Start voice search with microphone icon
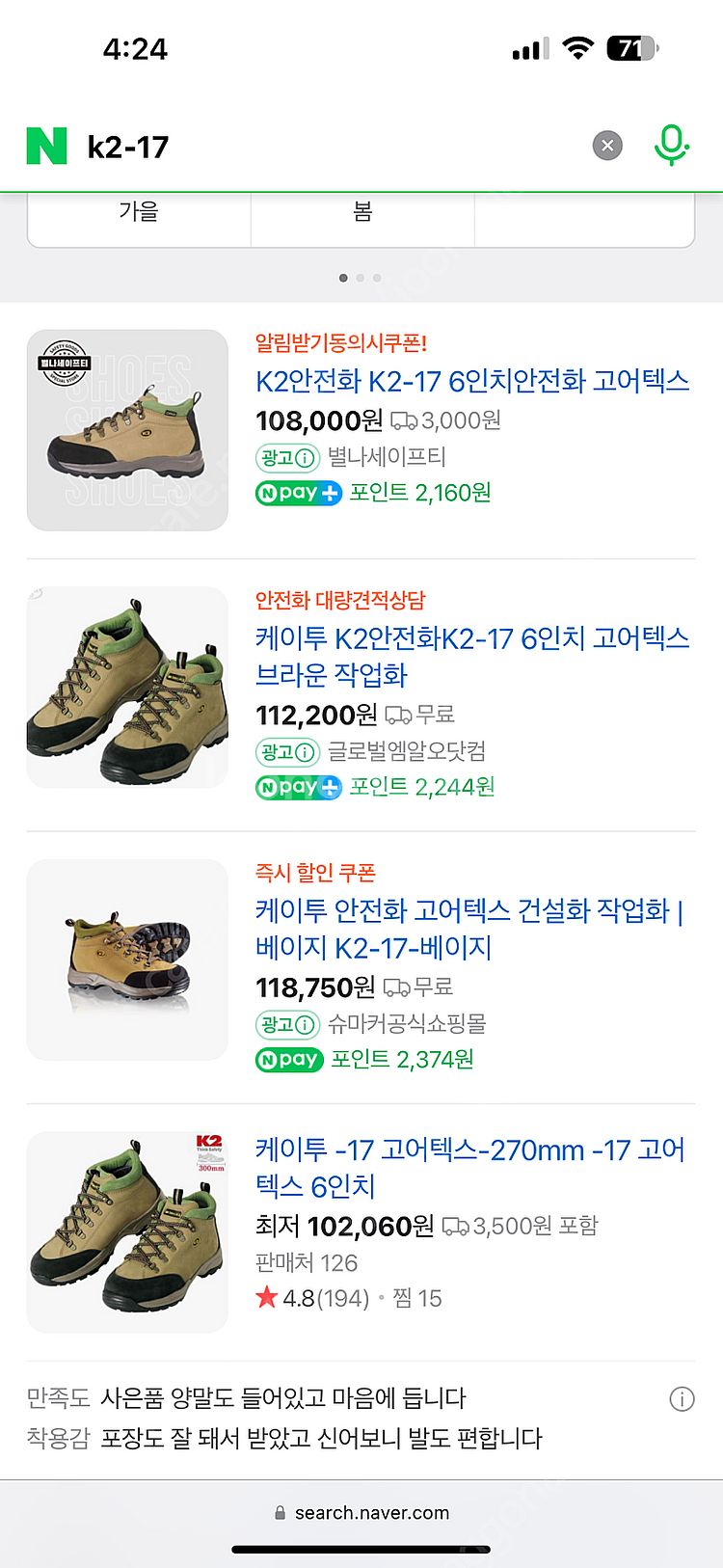Viewport: 723px width, 1568px height. tap(671, 147)
